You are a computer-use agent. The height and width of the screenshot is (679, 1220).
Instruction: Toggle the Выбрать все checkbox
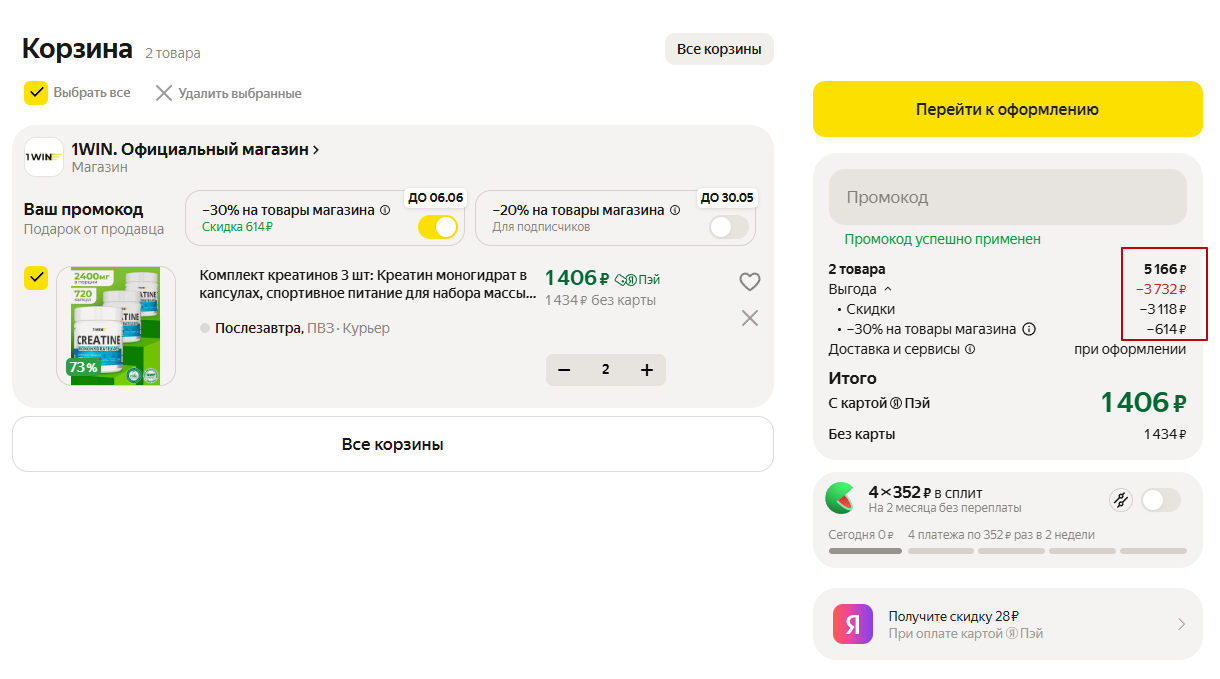click(36, 93)
